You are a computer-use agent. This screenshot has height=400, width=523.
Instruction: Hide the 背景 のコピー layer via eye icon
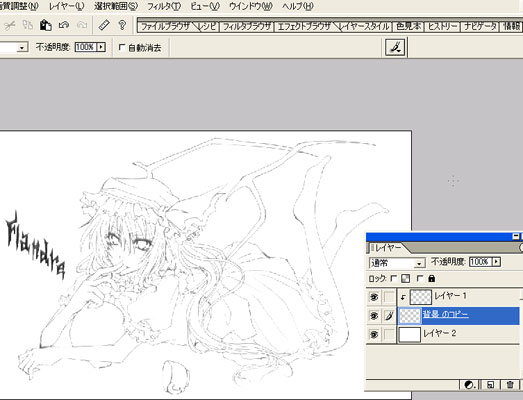point(374,315)
